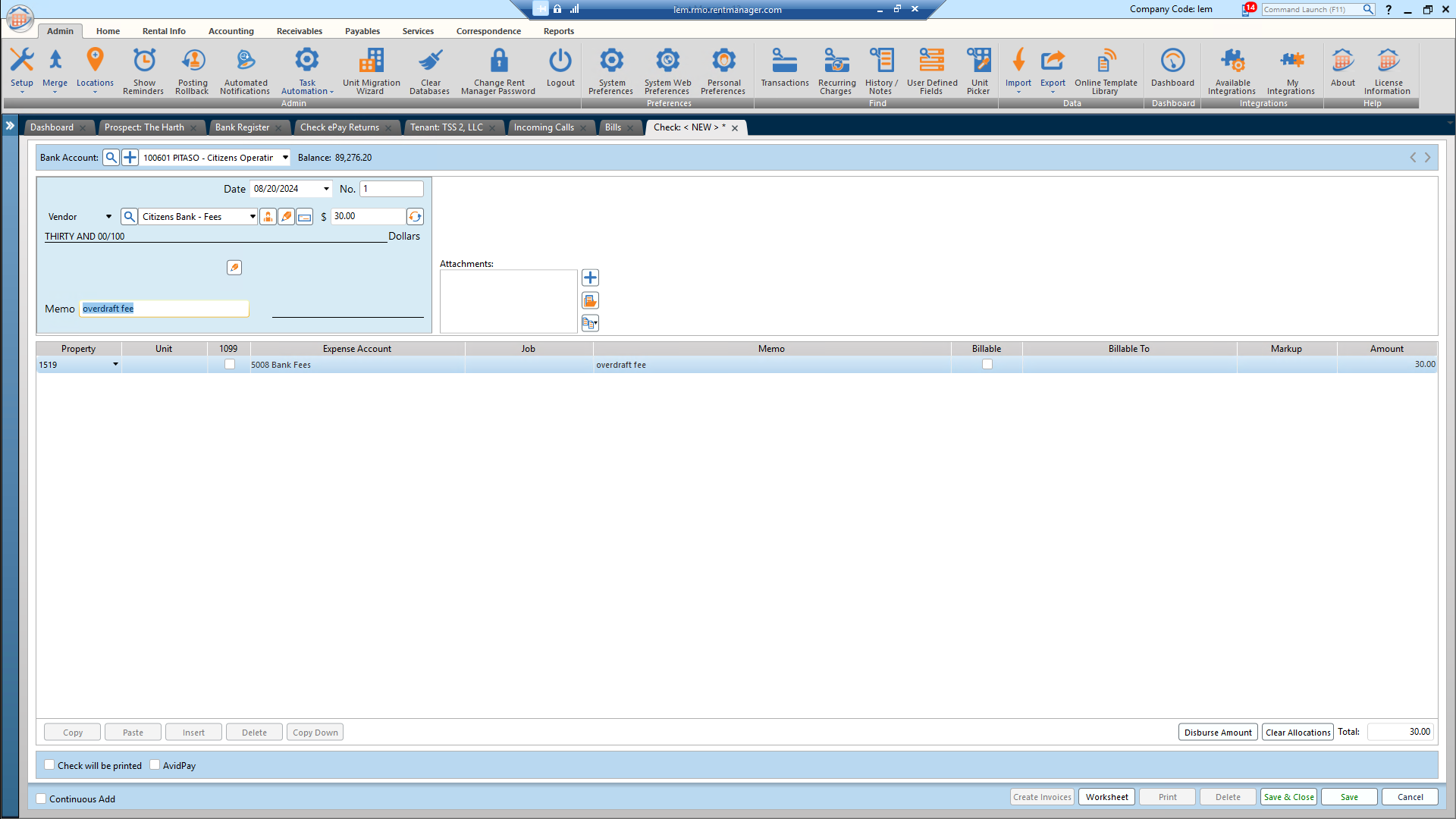Open the Accounting ribbon tab
Image resolution: width=1456 pixels, height=819 pixels.
click(x=231, y=31)
